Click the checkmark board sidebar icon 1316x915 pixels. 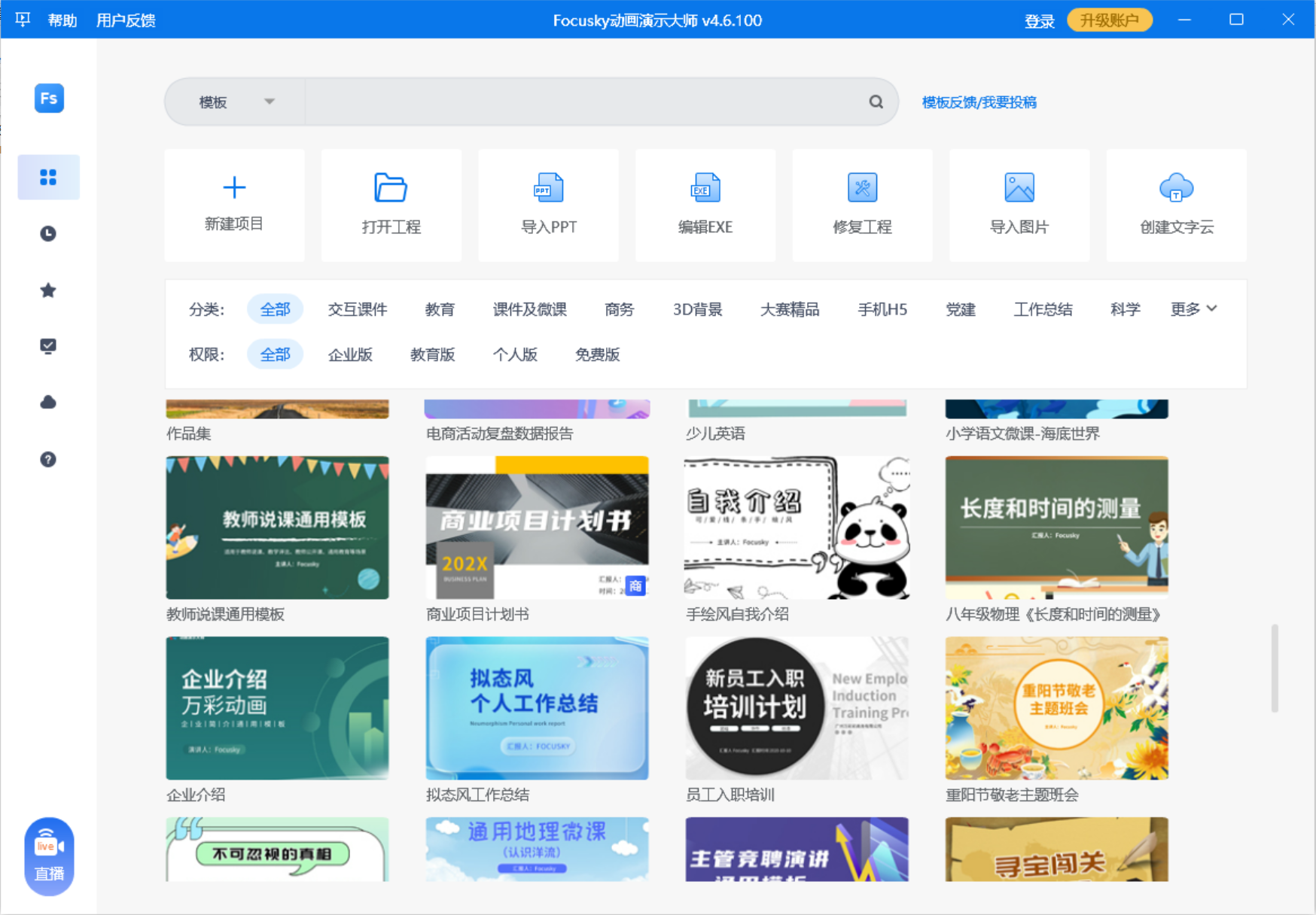click(x=48, y=346)
